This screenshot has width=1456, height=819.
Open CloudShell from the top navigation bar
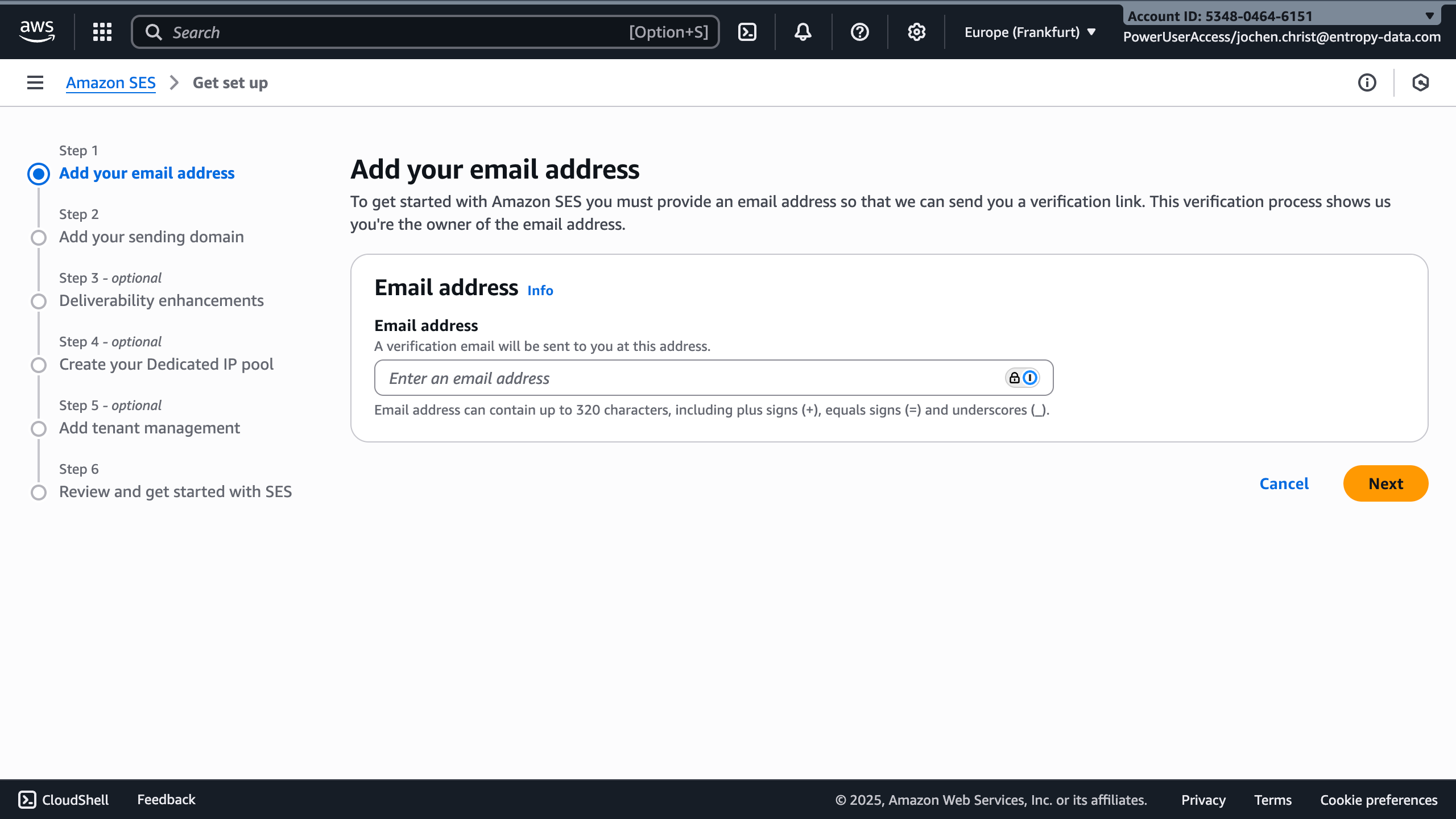pos(747,32)
